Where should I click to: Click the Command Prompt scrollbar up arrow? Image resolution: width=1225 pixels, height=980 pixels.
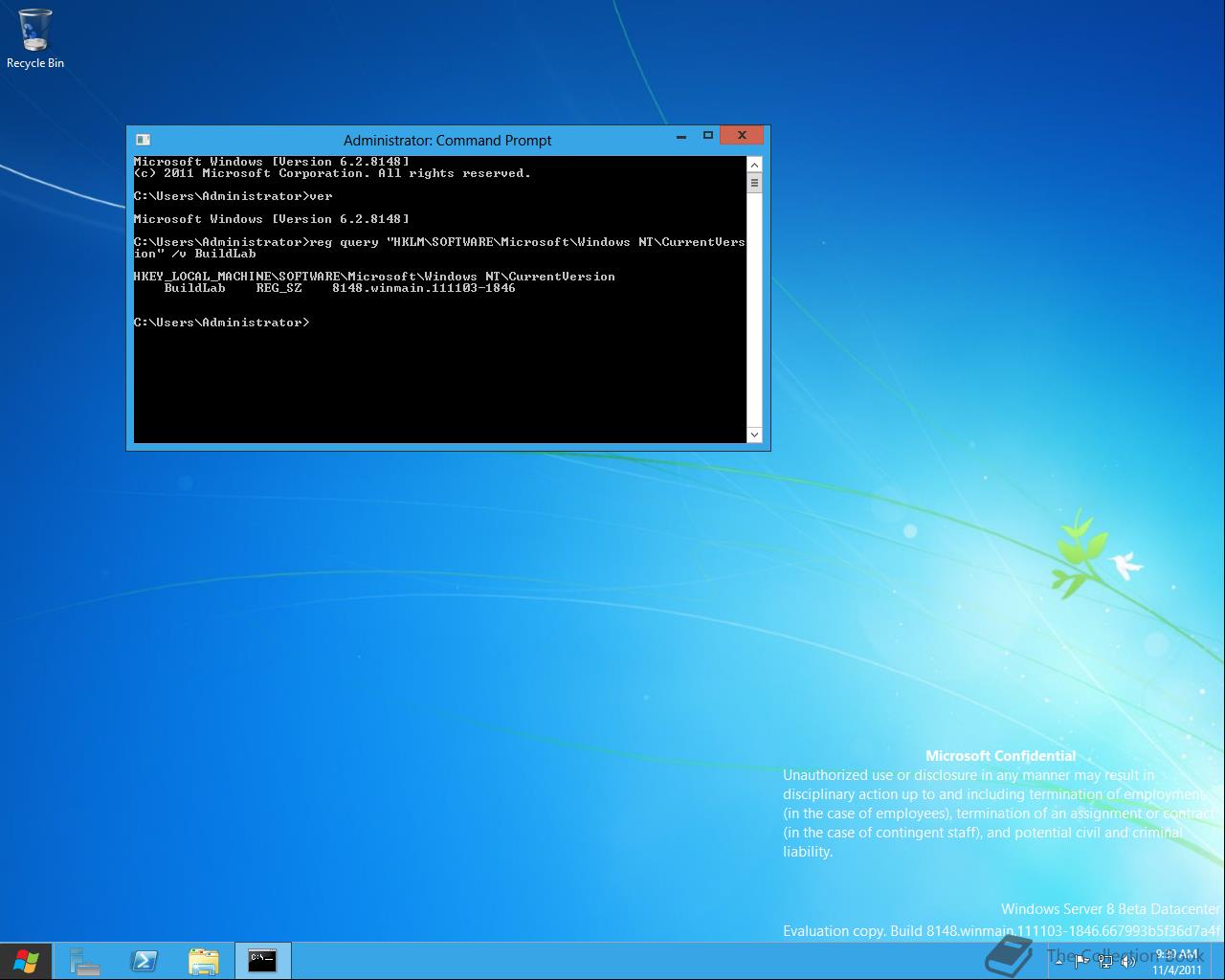click(x=754, y=165)
